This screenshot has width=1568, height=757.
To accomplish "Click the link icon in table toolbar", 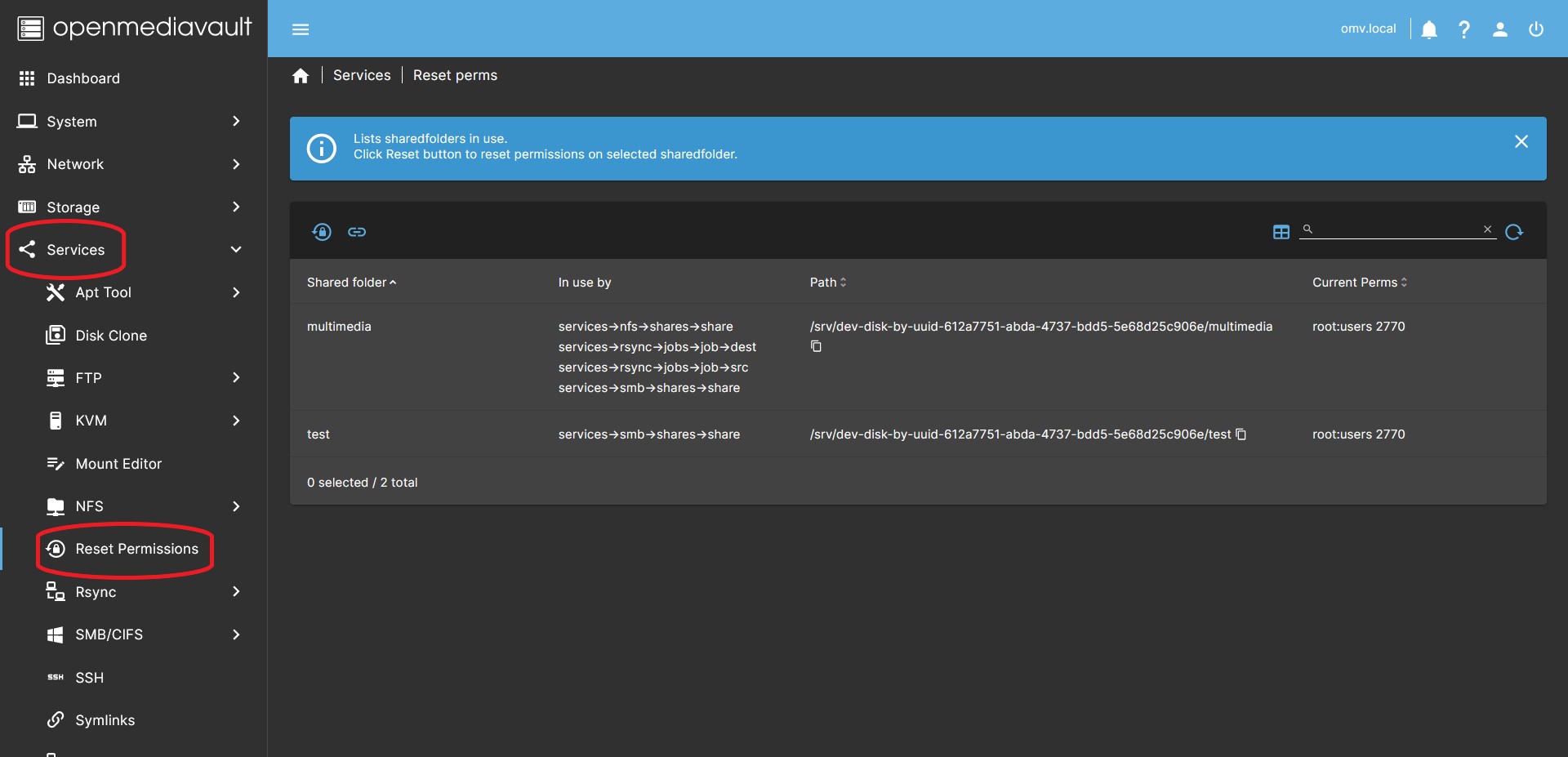I will click(357, 232).
